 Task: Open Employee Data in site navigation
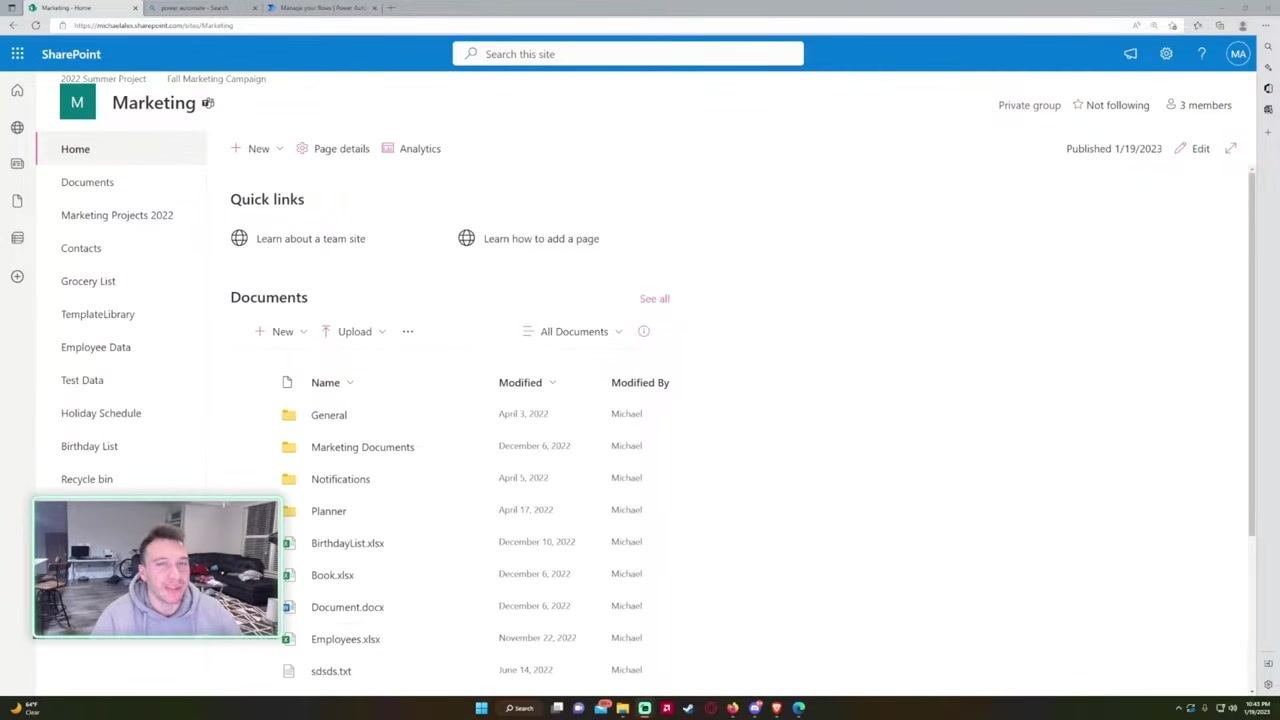point(96,347)
